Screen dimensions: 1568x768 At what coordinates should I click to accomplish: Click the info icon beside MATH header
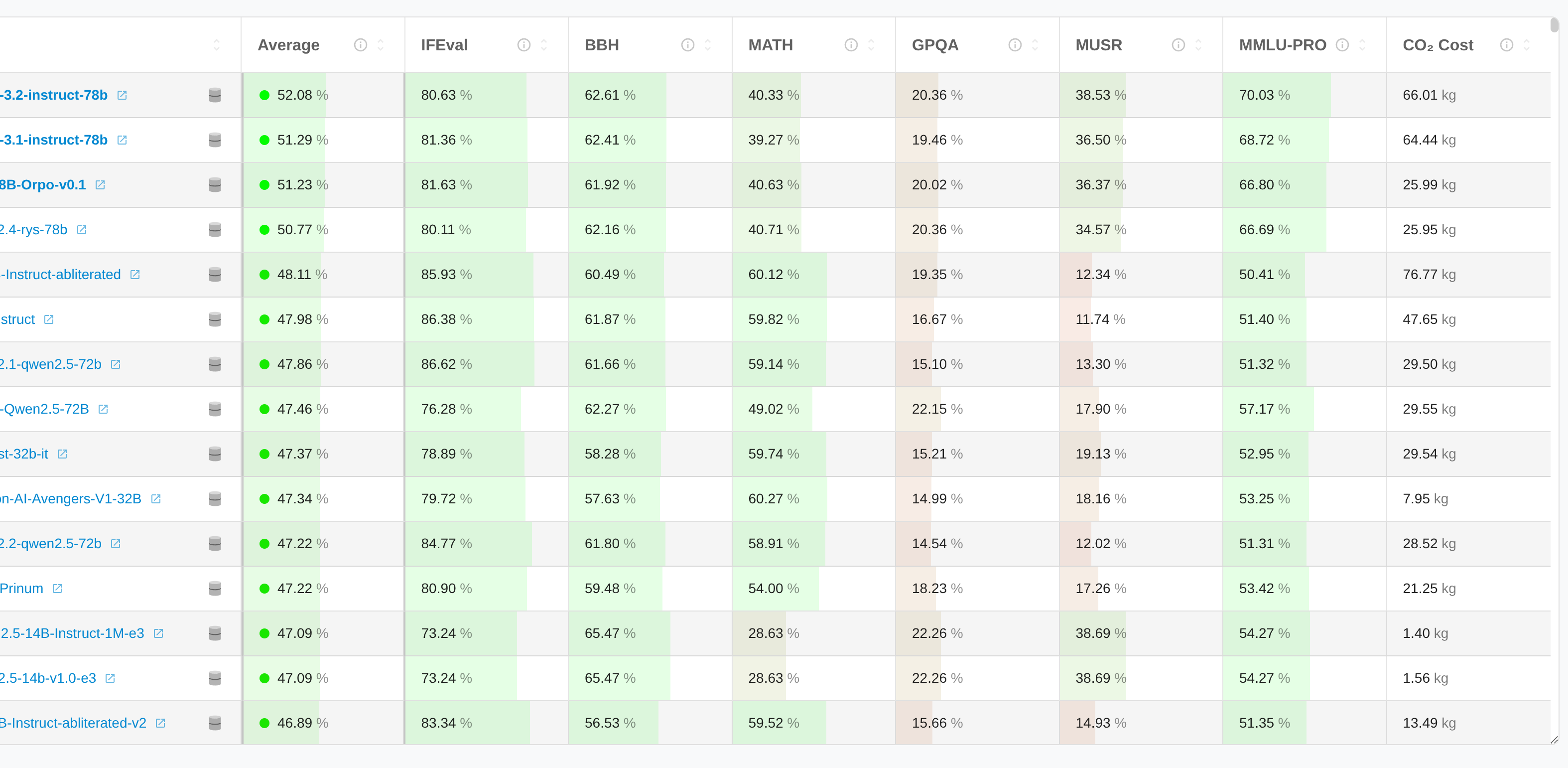point(851,45)
